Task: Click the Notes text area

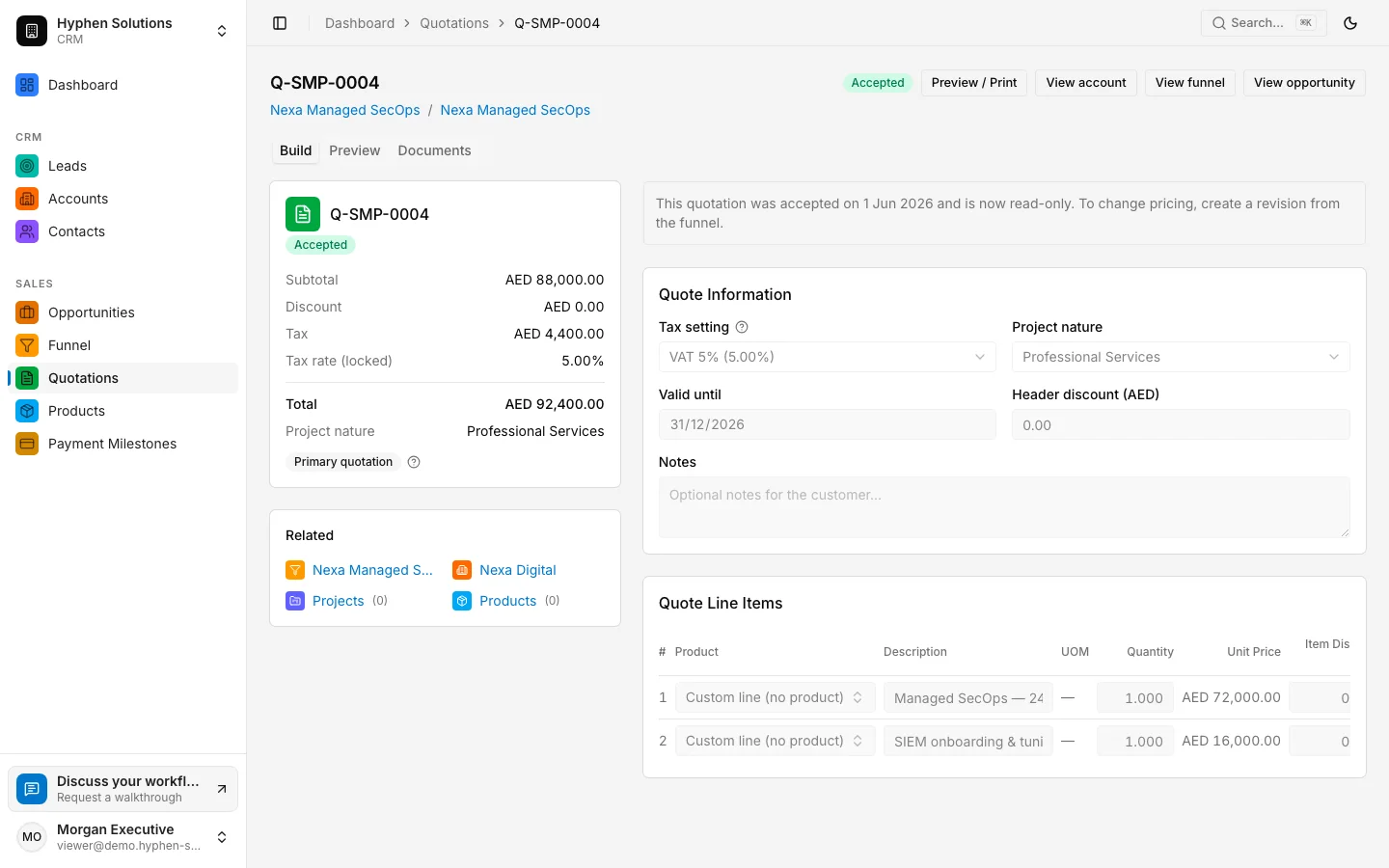Action: pyautogui.click(x=1004, y=507)
